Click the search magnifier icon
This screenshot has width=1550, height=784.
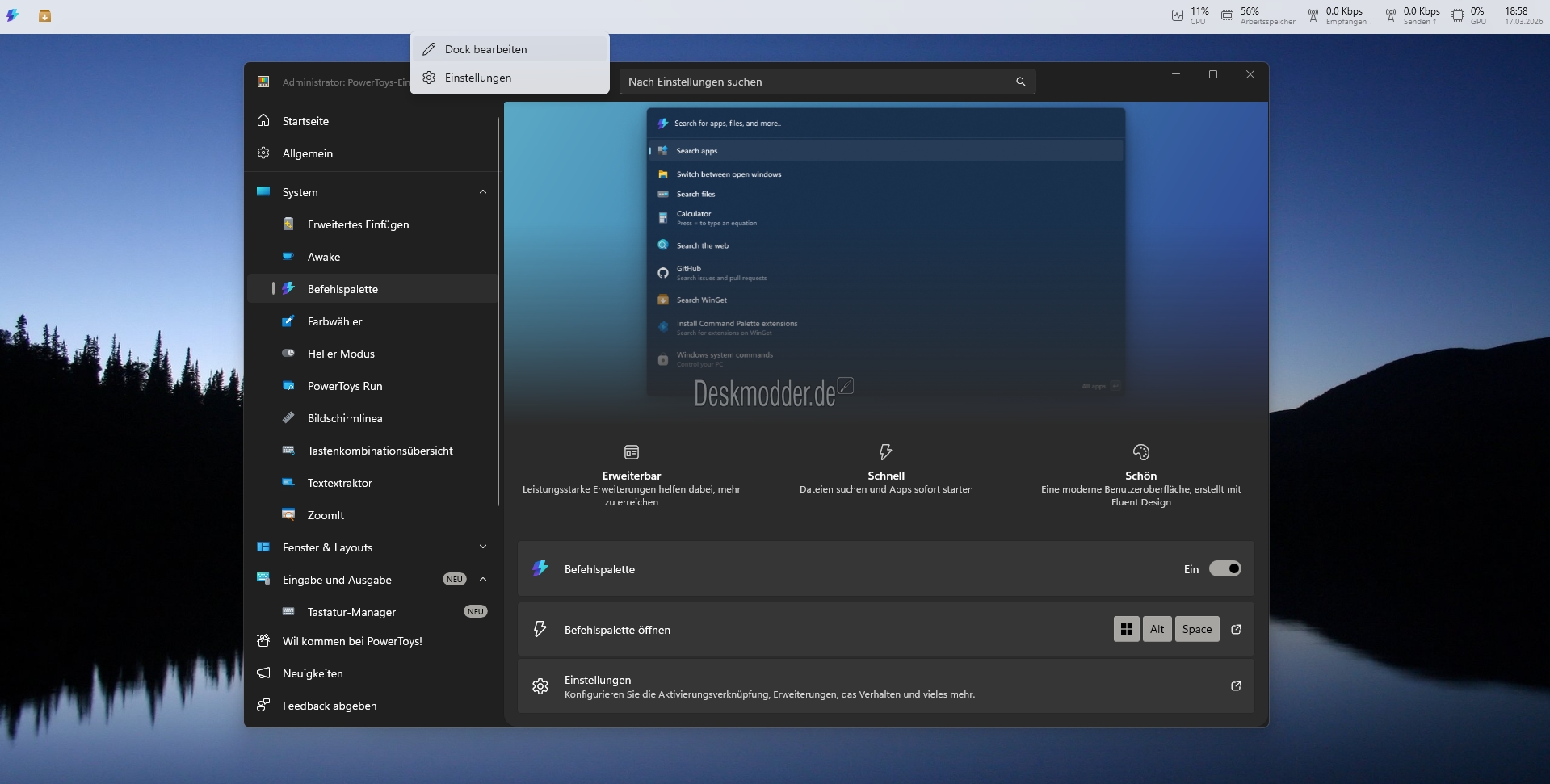tap(1020, 82)
